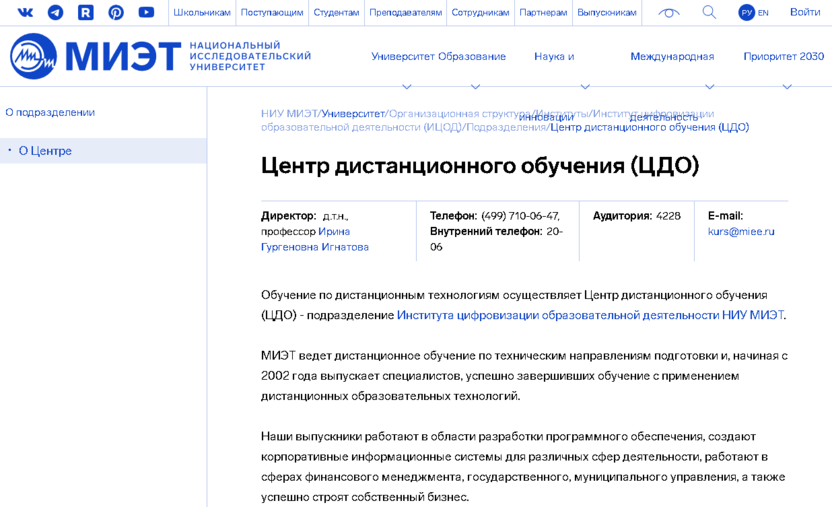Screen dimensions: 832x507
Task: Click НИУ МИЭТ breadcrumb link
Action: (289, 113)
